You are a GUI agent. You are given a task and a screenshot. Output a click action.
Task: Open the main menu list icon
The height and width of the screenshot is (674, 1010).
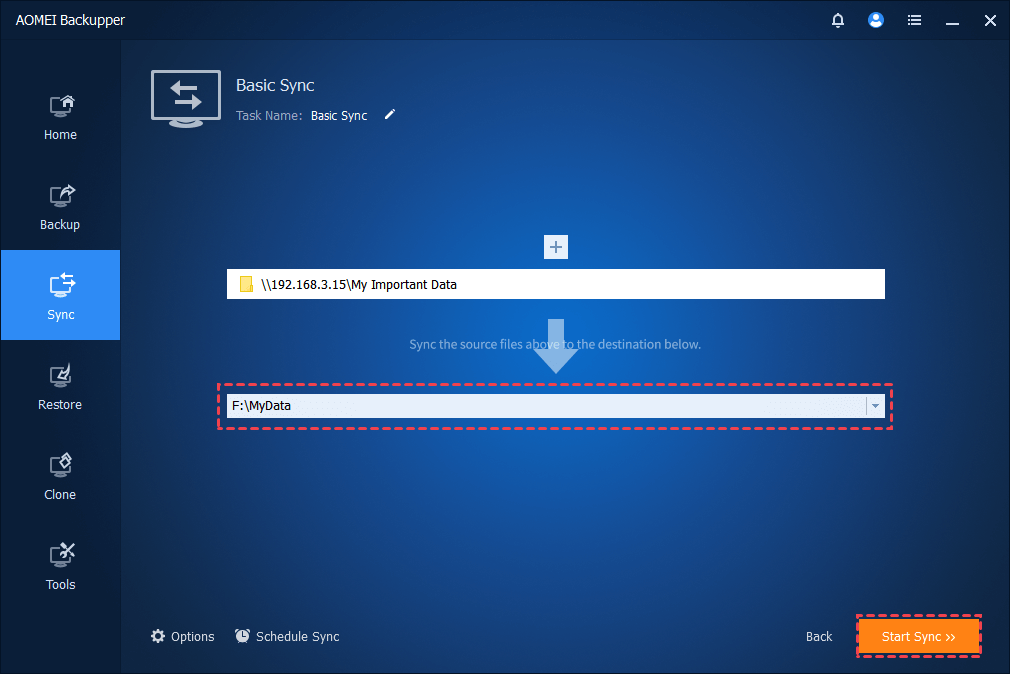914,21
